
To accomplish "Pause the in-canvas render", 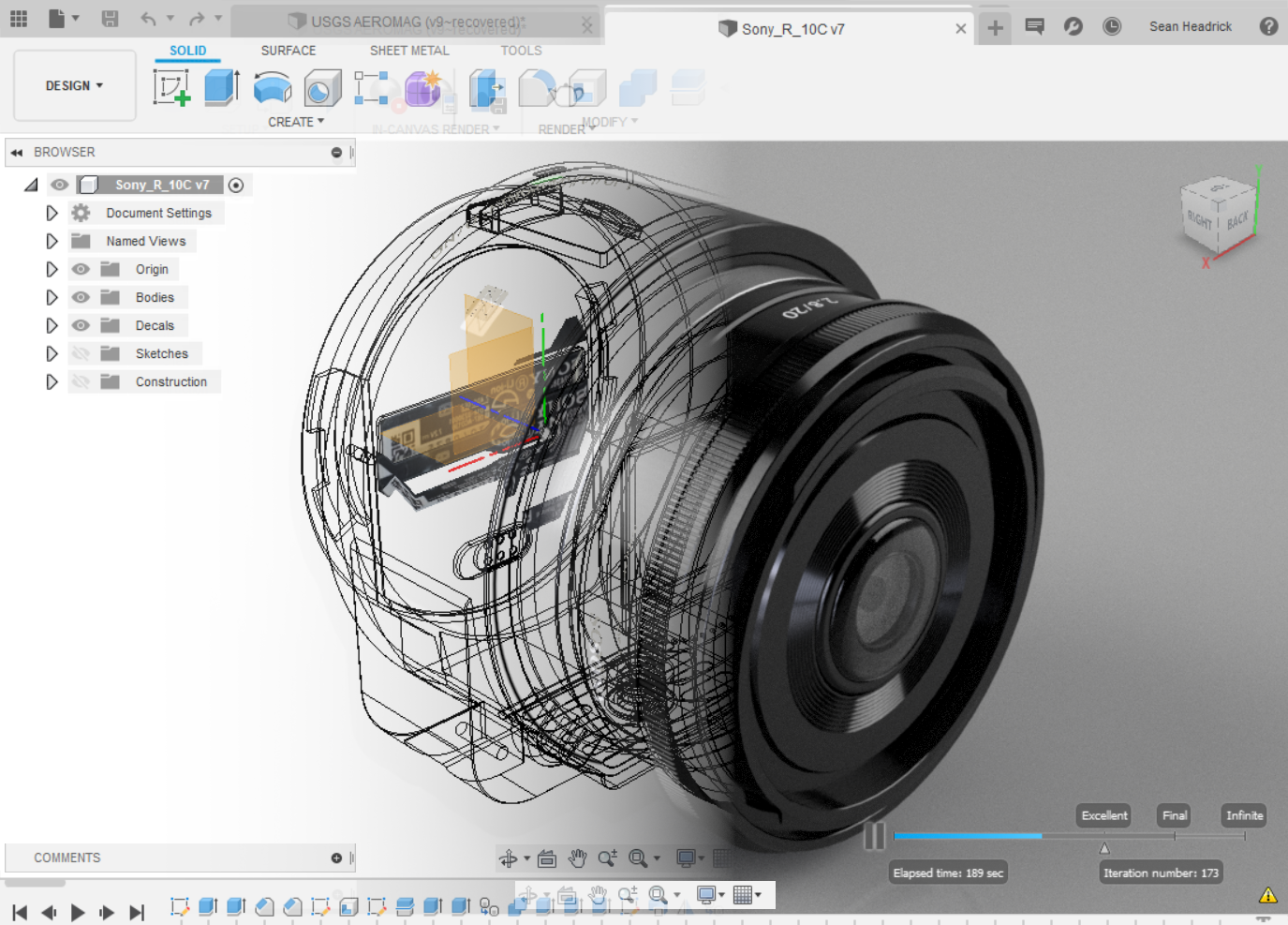I will (876, 836).
